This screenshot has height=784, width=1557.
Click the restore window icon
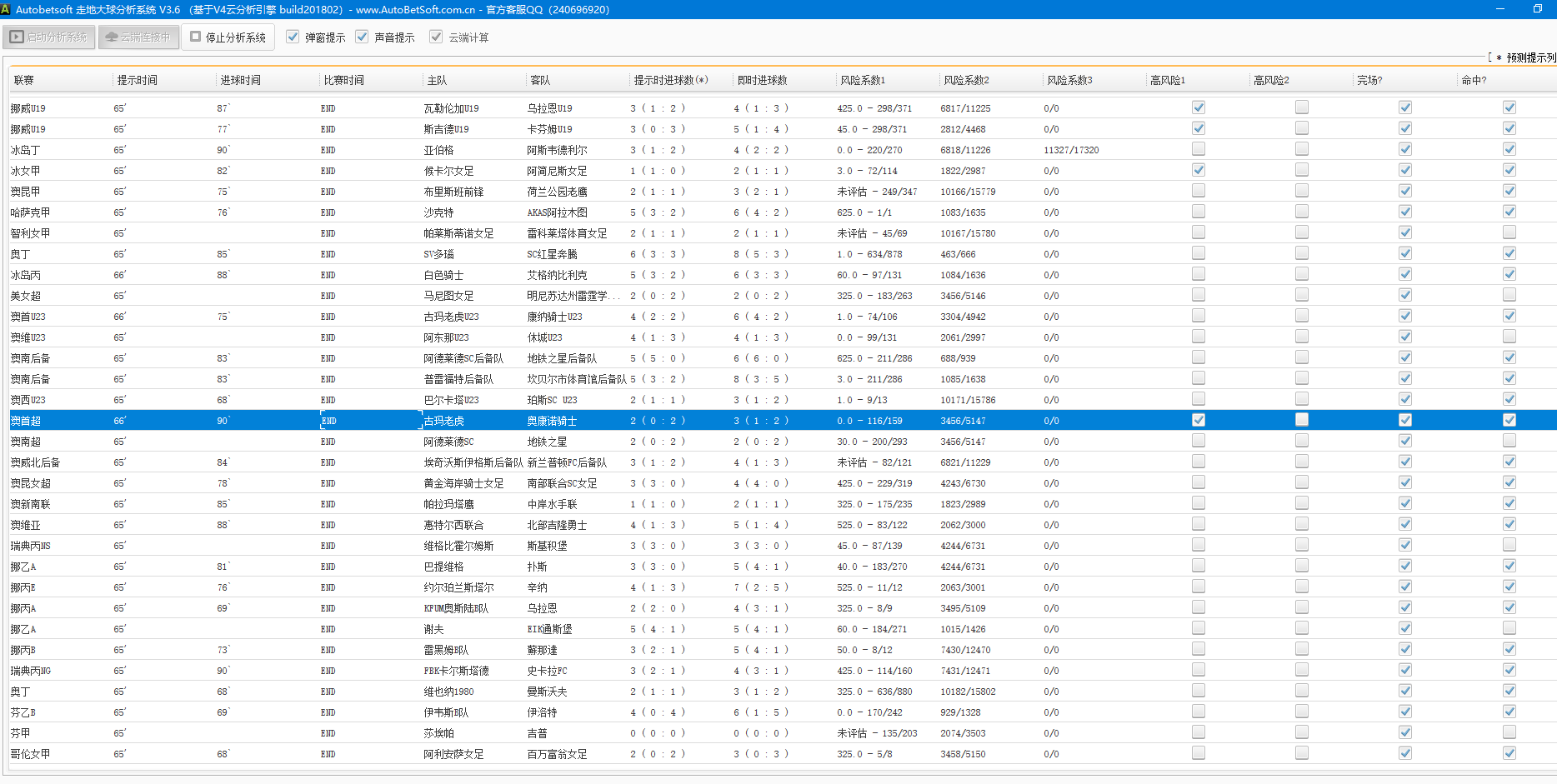pos(1538,9)
